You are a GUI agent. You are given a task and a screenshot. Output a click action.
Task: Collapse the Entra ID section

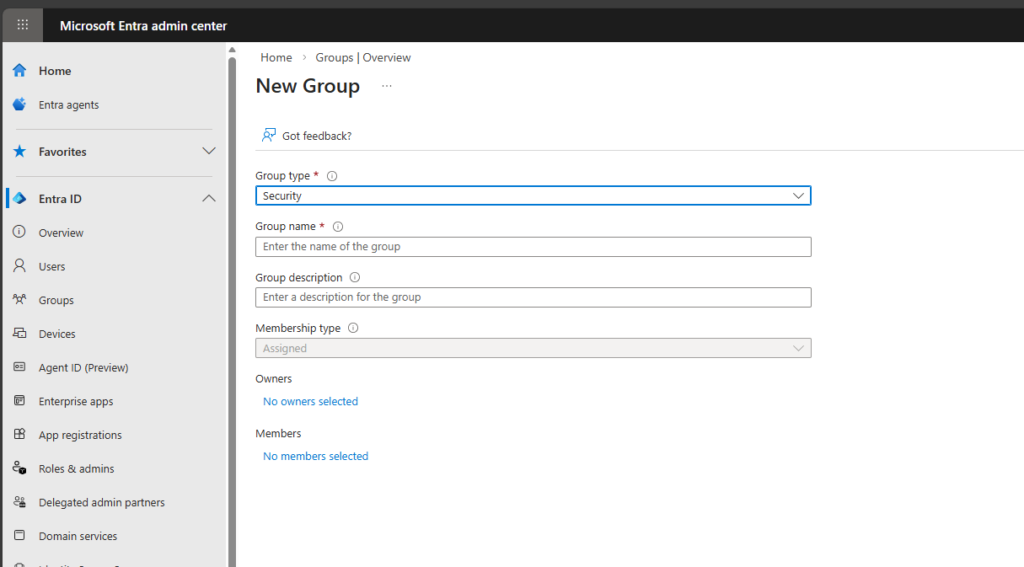(209, 199)
